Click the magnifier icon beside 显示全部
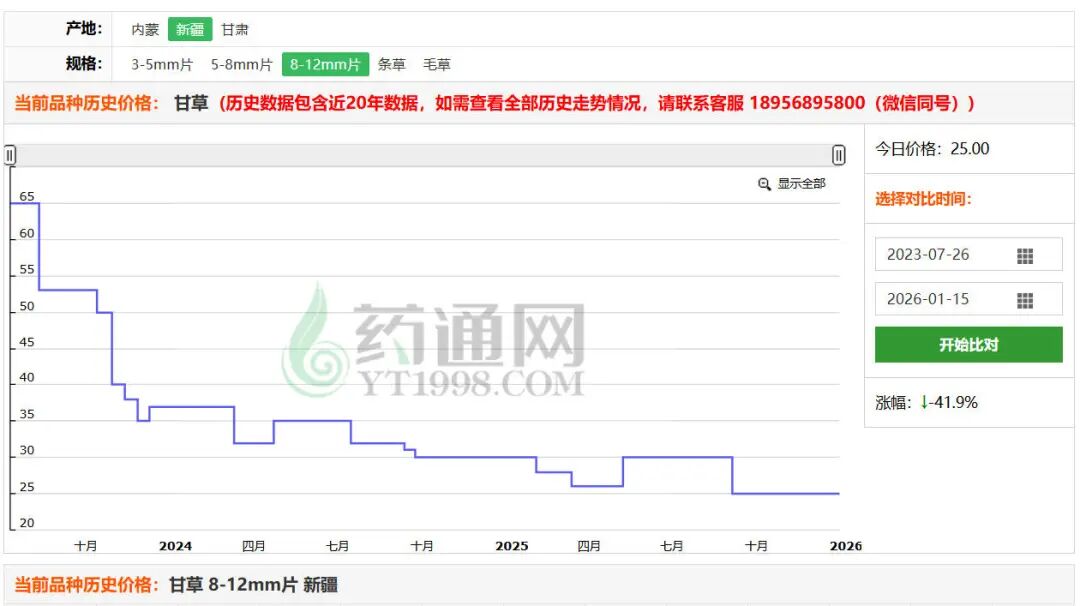 coord(764,184)
